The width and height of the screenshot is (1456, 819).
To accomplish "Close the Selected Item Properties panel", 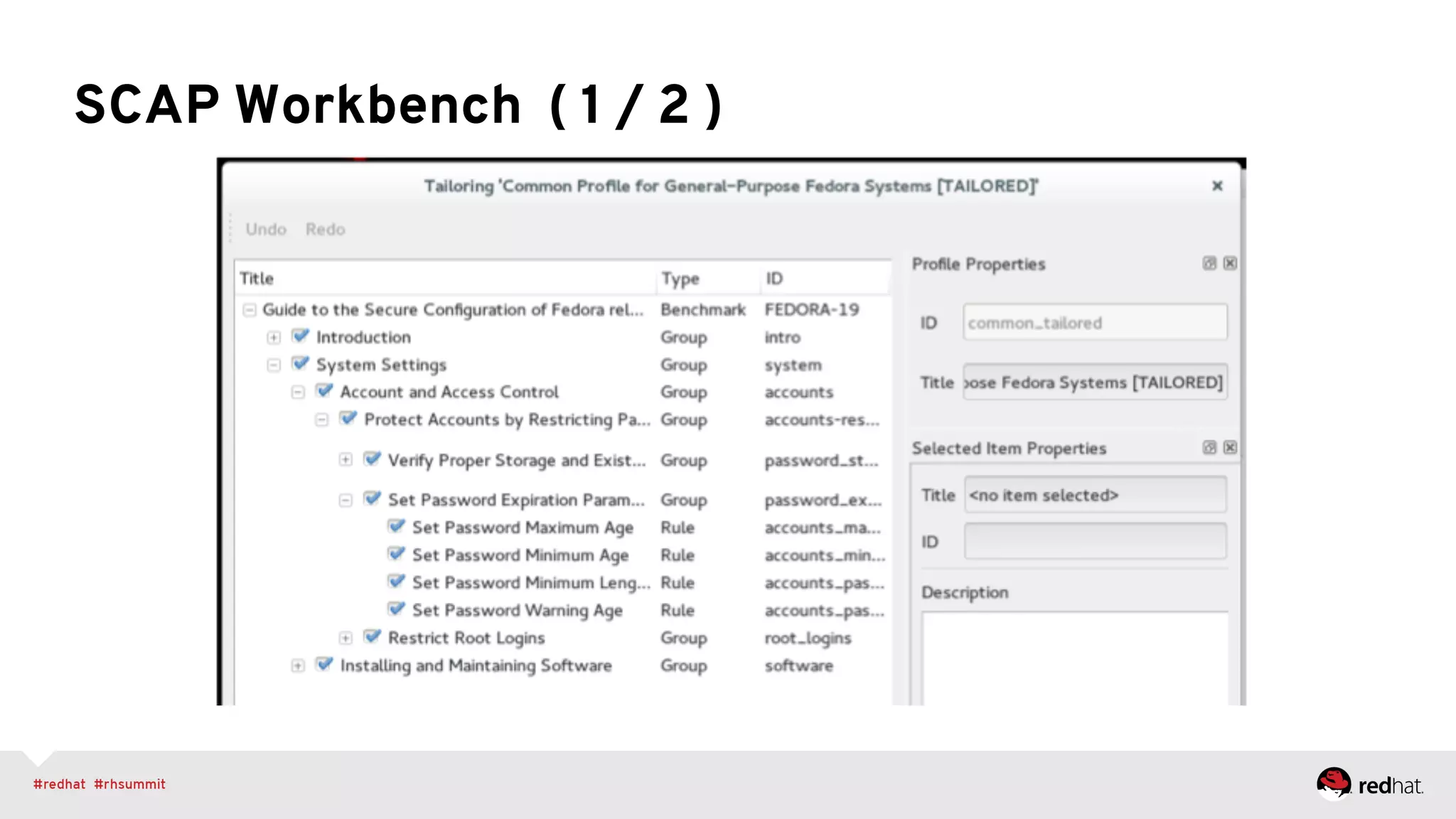I will pyautogui.click(x=1231, y=448).
